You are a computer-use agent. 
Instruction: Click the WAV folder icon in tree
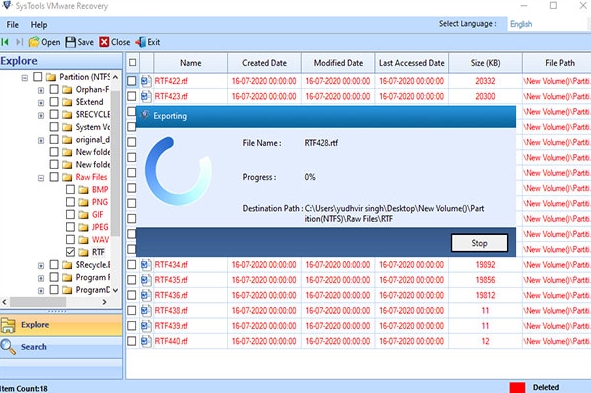click(x=83, y=240)
